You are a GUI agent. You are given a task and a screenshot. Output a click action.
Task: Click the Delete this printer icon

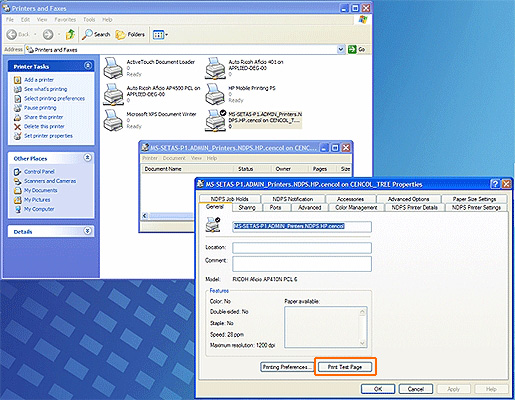(x=17, y=127)
